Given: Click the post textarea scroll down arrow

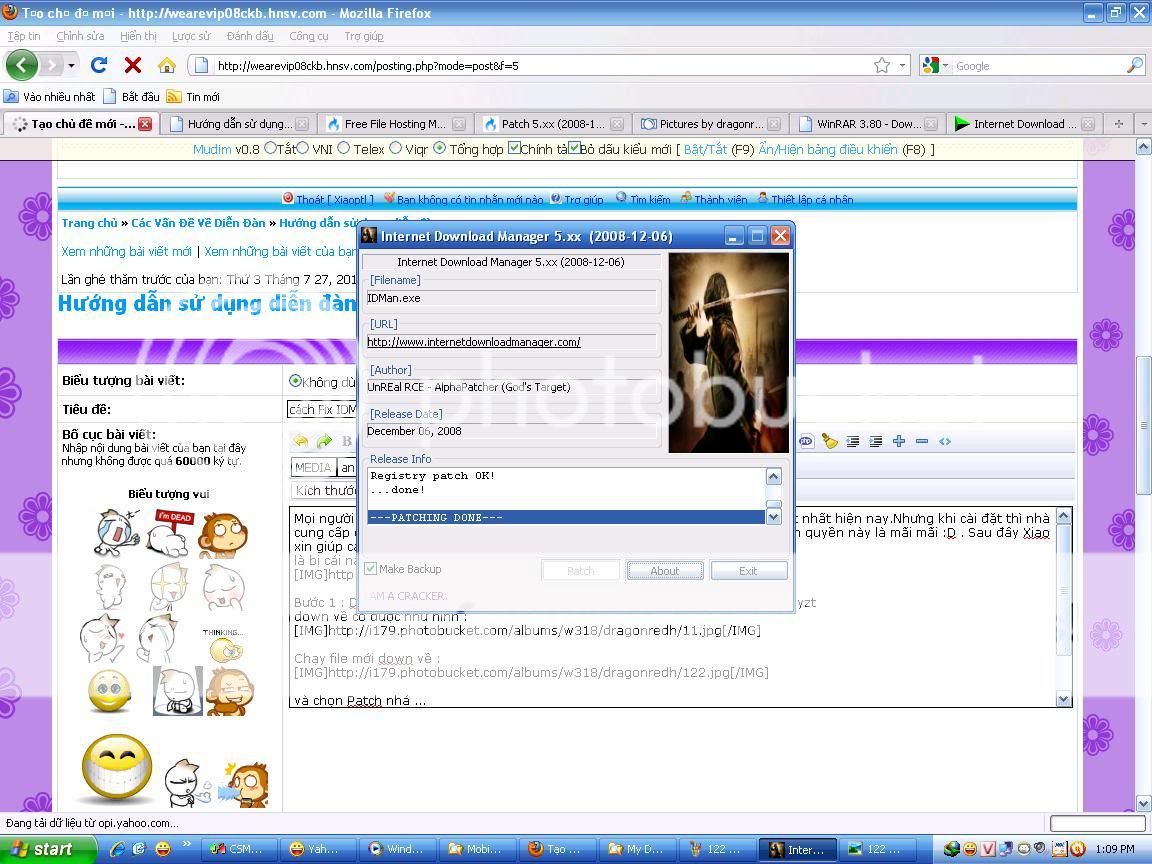Looking at the screenshot, I should (1063, 699).
